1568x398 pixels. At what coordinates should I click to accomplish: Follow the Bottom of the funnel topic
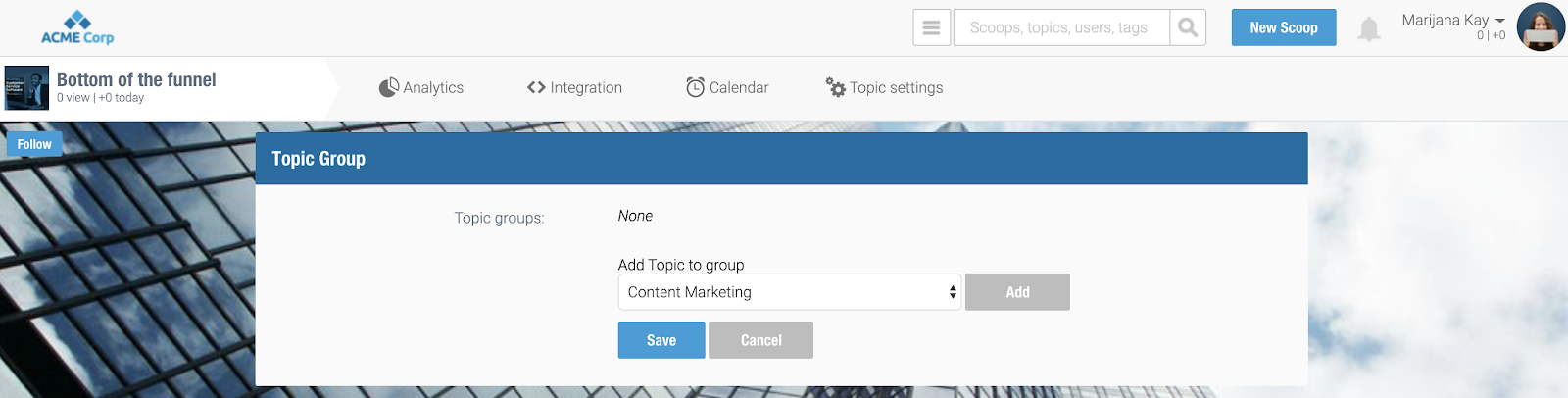34,144
